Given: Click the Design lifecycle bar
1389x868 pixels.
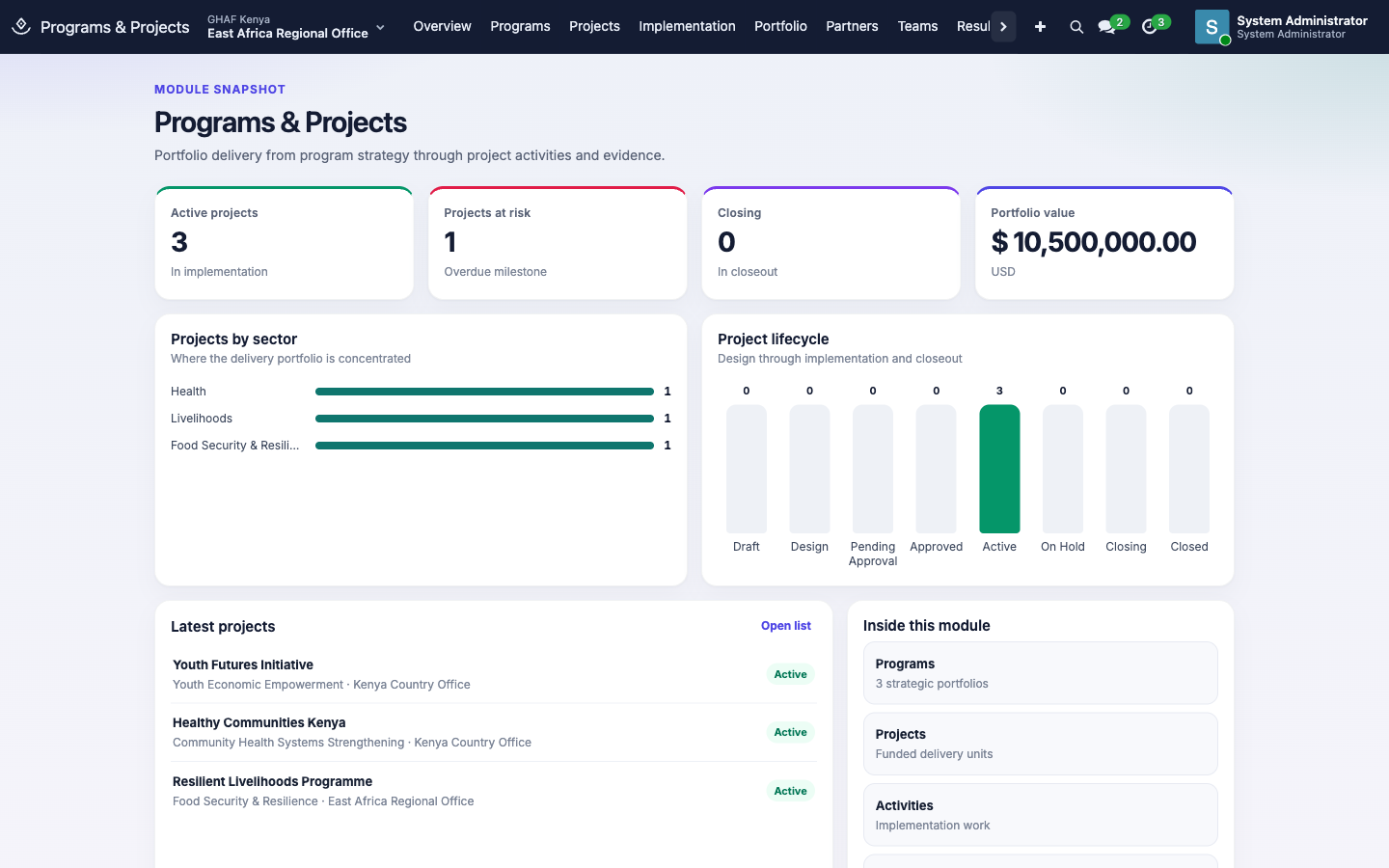Looking at the screenshot, I should point(809,469).
